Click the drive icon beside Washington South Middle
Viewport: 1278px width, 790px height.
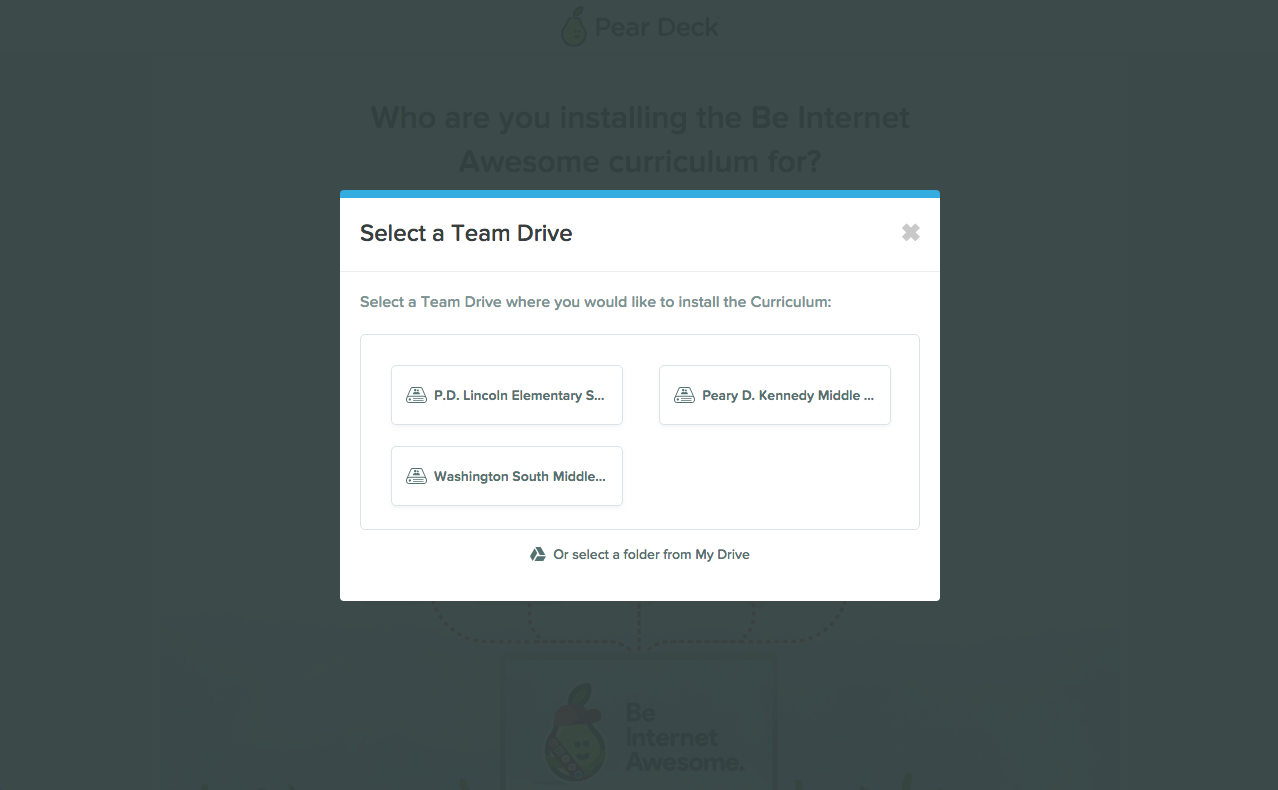pos(416,476)
